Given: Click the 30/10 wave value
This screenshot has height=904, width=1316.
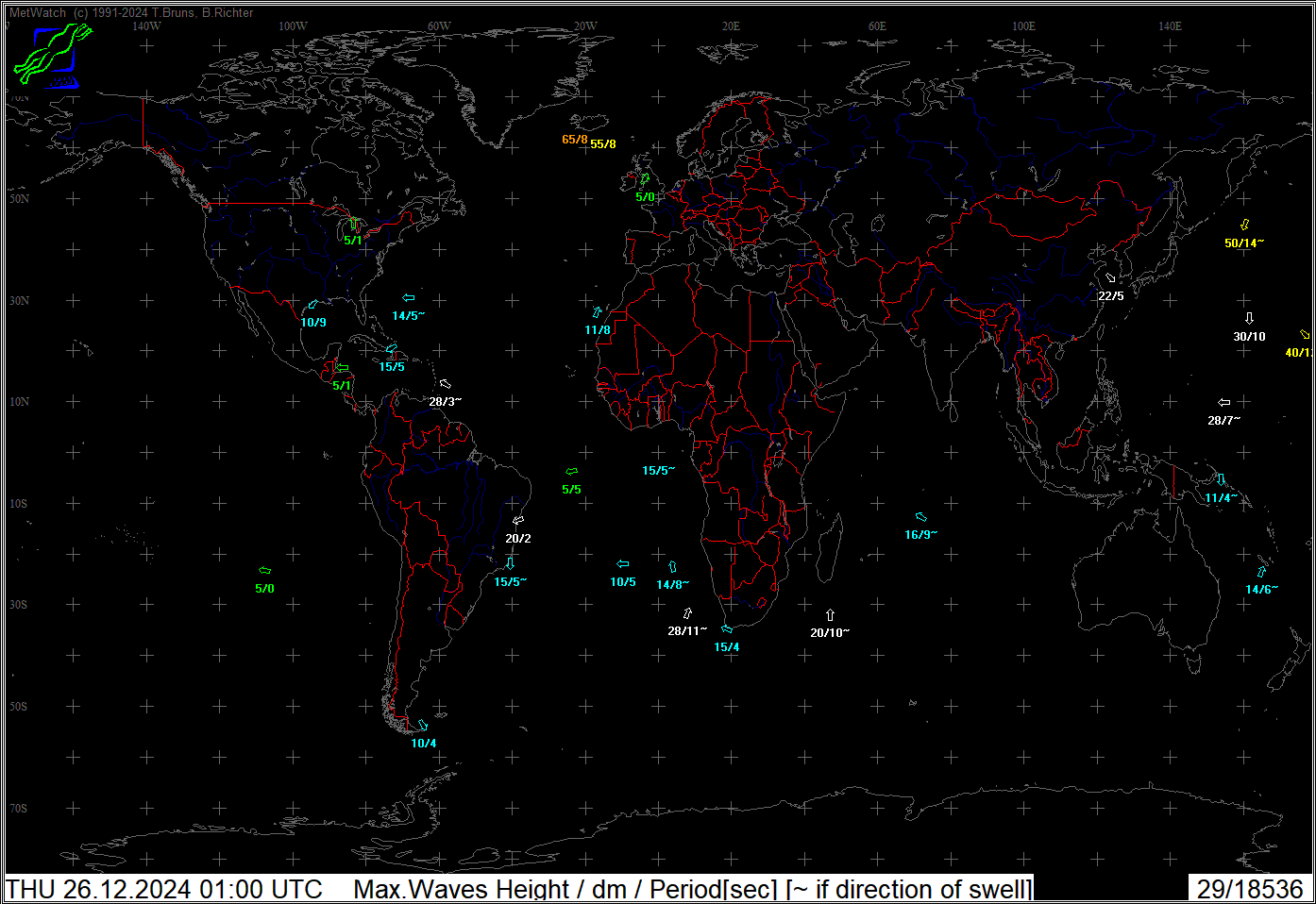Looking at the screenshot, I should [1250, 337].
